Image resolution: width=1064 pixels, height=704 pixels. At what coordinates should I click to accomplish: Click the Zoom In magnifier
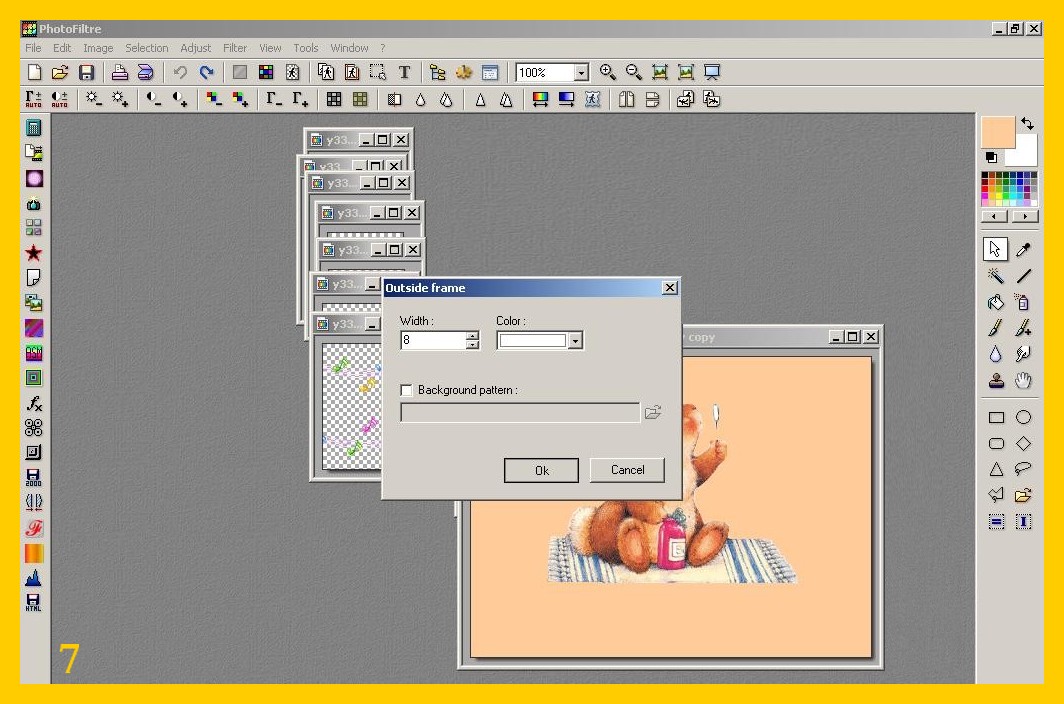pos(607,72)
